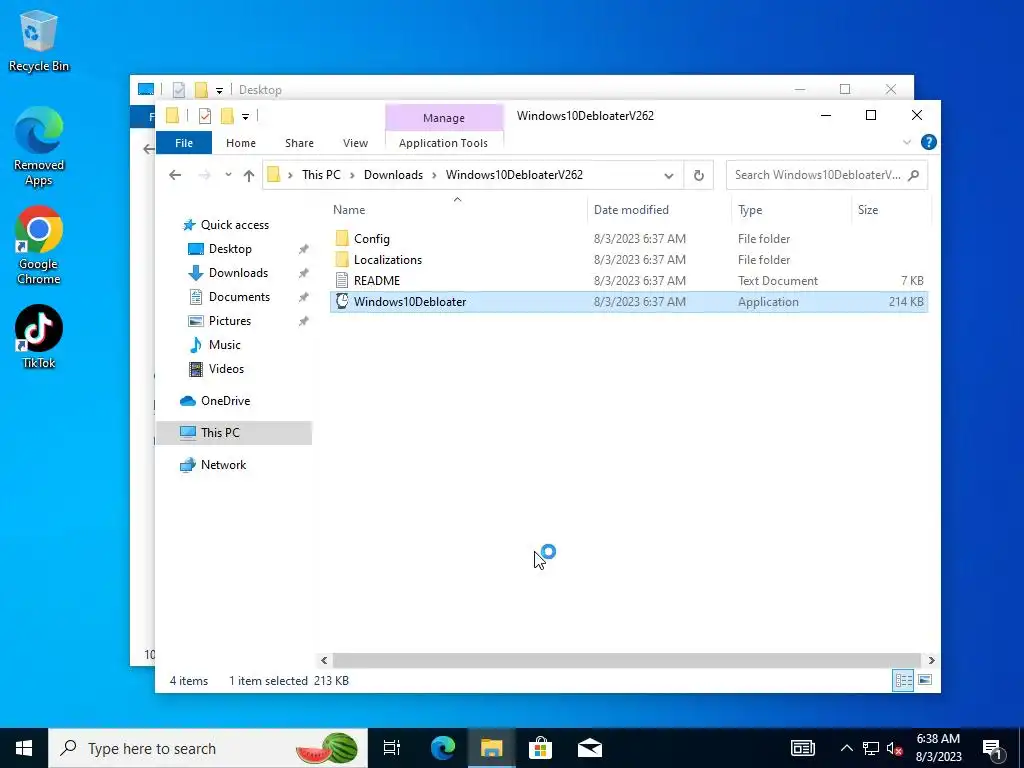Open the Recycle Bin desktop icon
This screenshot has height=768, width=1024.
(38, 40)
